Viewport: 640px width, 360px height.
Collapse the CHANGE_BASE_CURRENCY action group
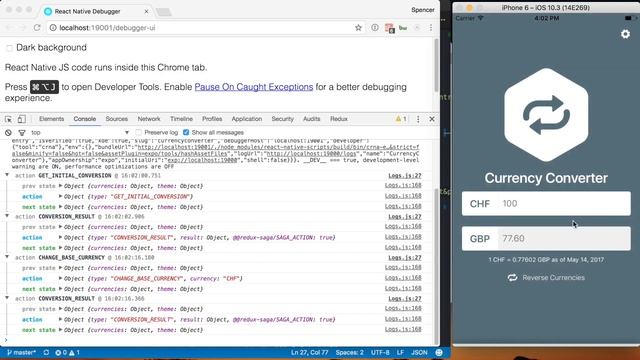point(7,257)
